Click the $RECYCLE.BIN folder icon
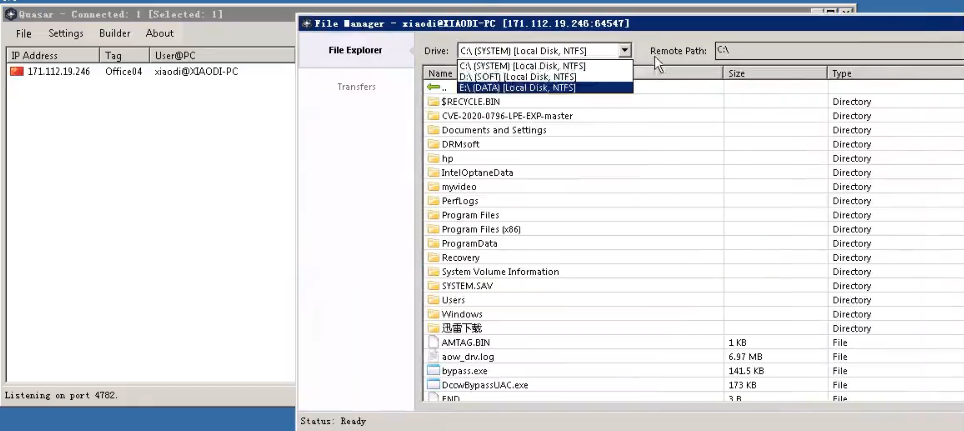Image resolution: width=964 pixels, height=431 pixels. [x=433, y=101]
